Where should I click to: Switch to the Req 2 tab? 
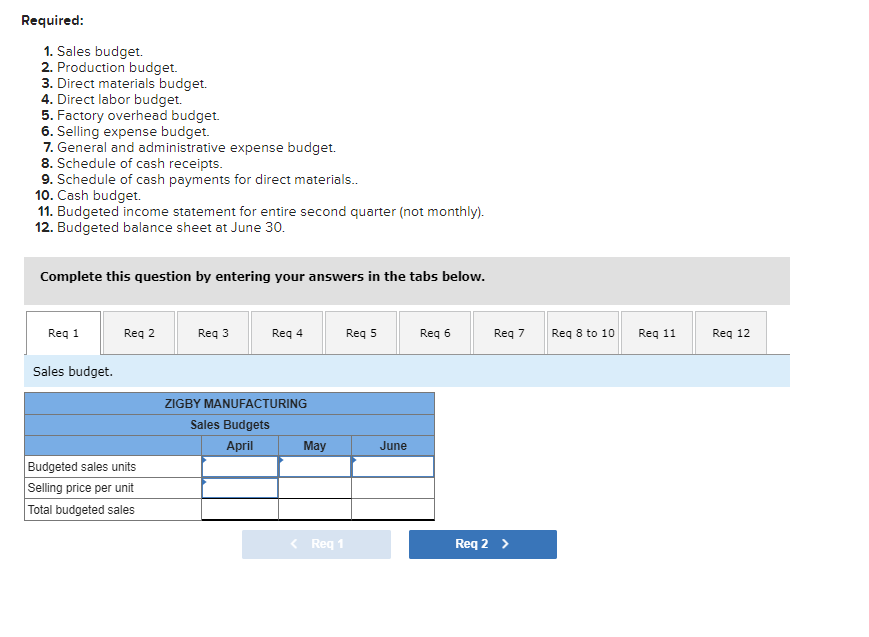point(138,332)
